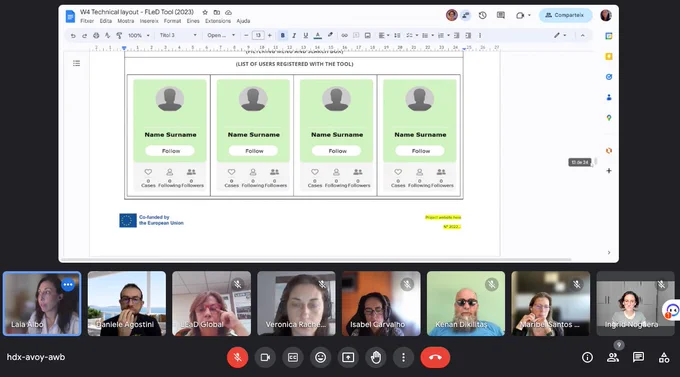Open the Edita menu
The height and width of the screenshot is (377, 680).
point(106,21)
